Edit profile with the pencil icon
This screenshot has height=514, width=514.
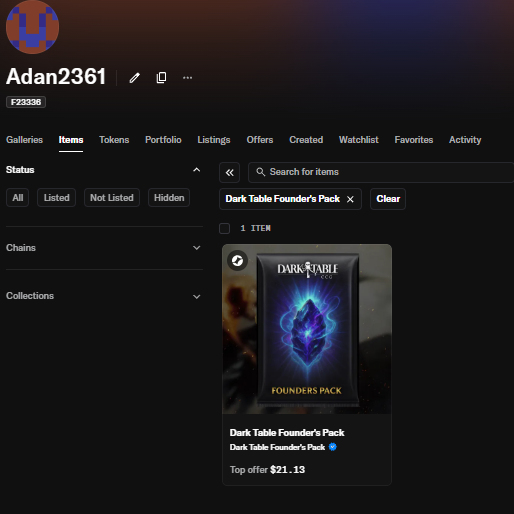click(x=135, y=78)
